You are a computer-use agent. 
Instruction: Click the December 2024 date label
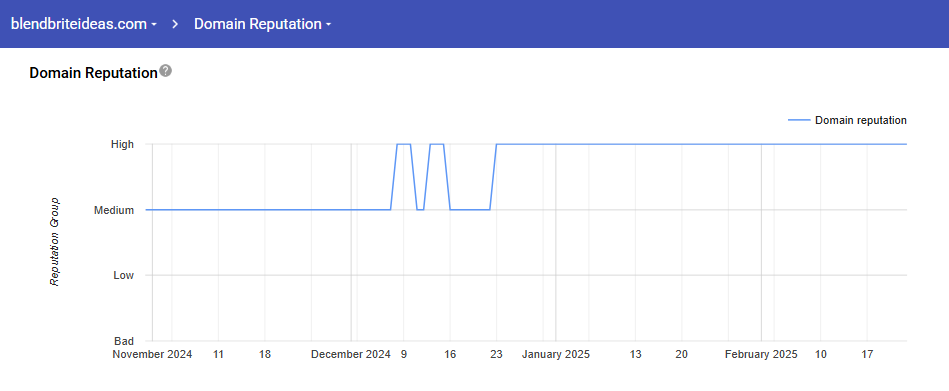pos(351,355)
